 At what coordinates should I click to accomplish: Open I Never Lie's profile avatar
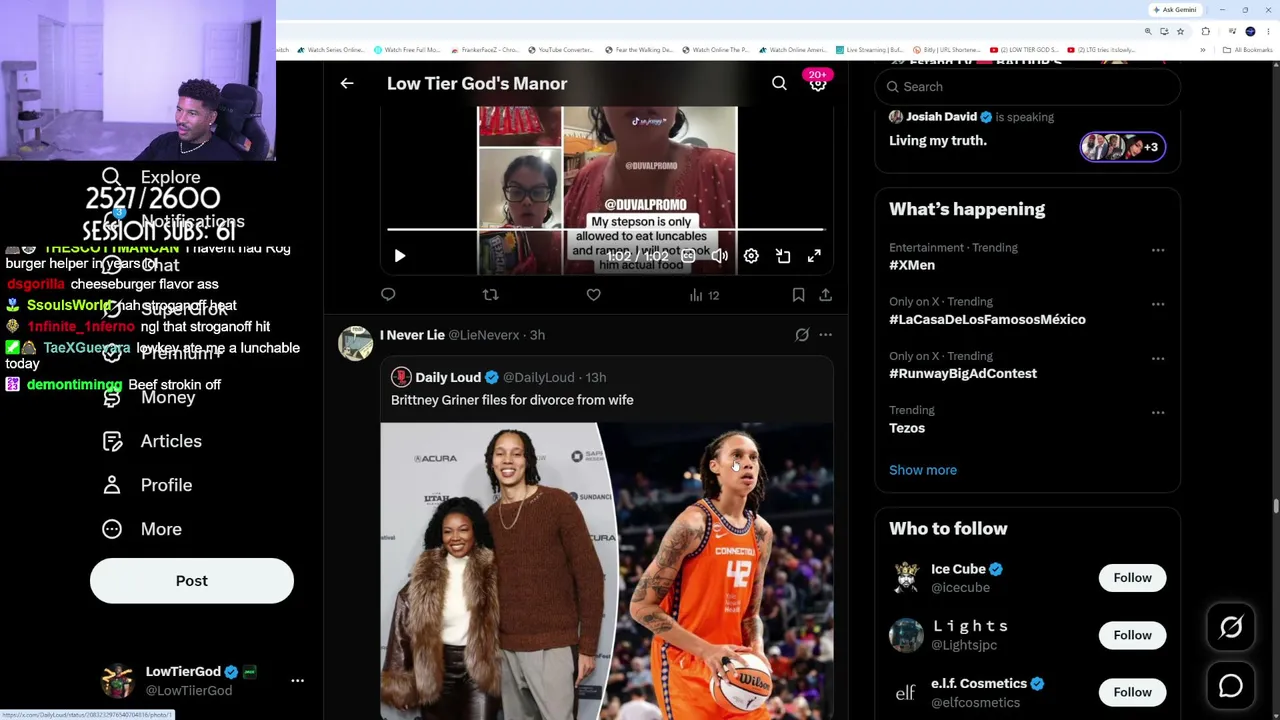pyautogui.click(x=355, y=343)
